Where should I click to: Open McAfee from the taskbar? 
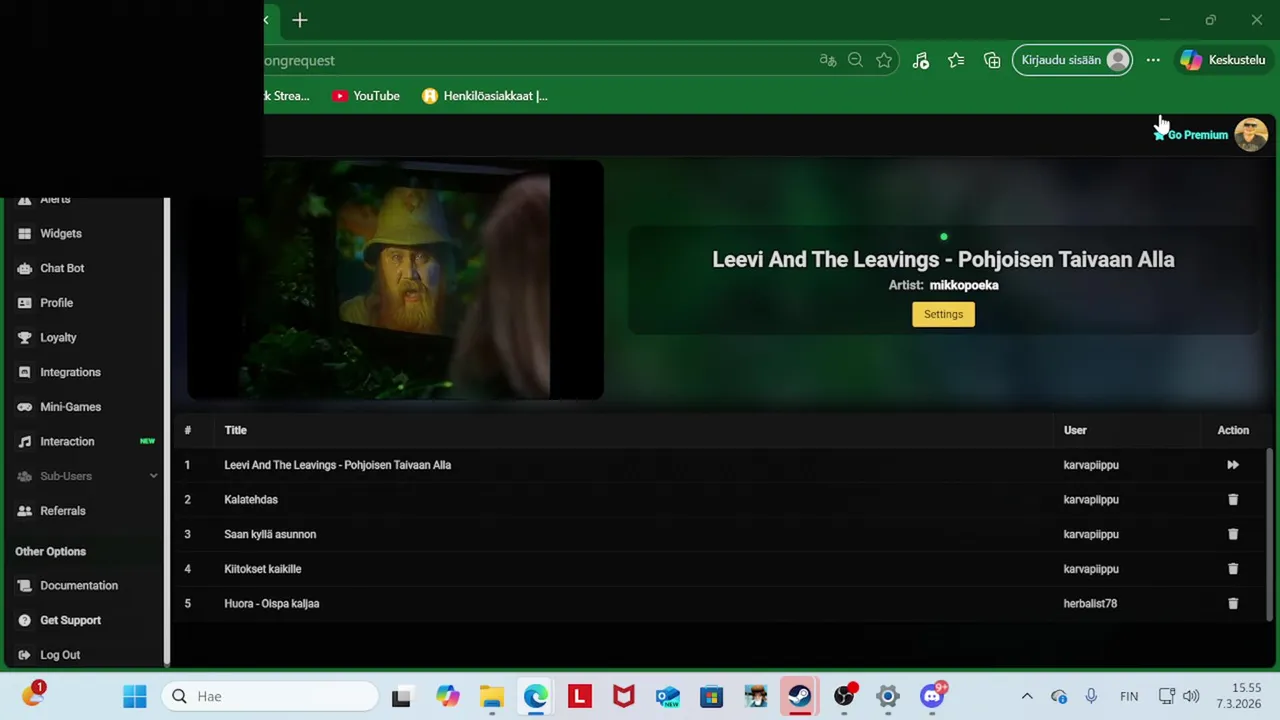[x=624, y=696]
